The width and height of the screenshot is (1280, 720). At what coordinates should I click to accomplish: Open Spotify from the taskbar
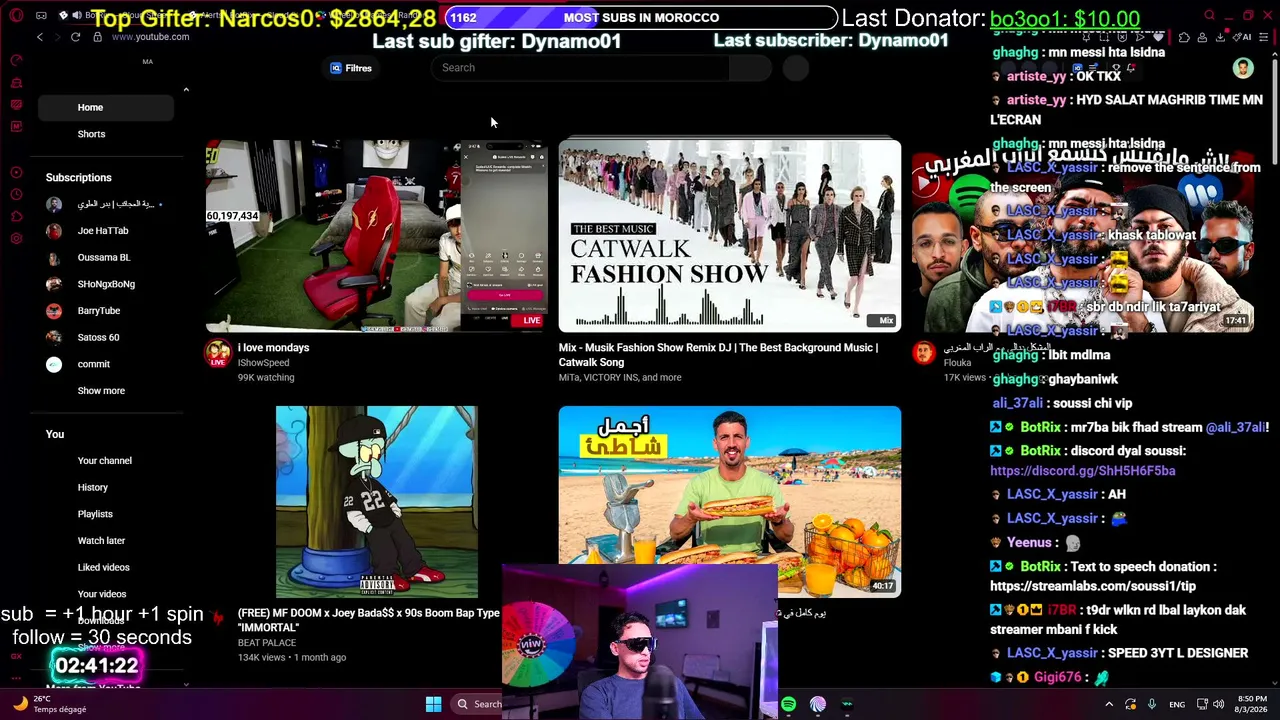(x=788, y=704)
